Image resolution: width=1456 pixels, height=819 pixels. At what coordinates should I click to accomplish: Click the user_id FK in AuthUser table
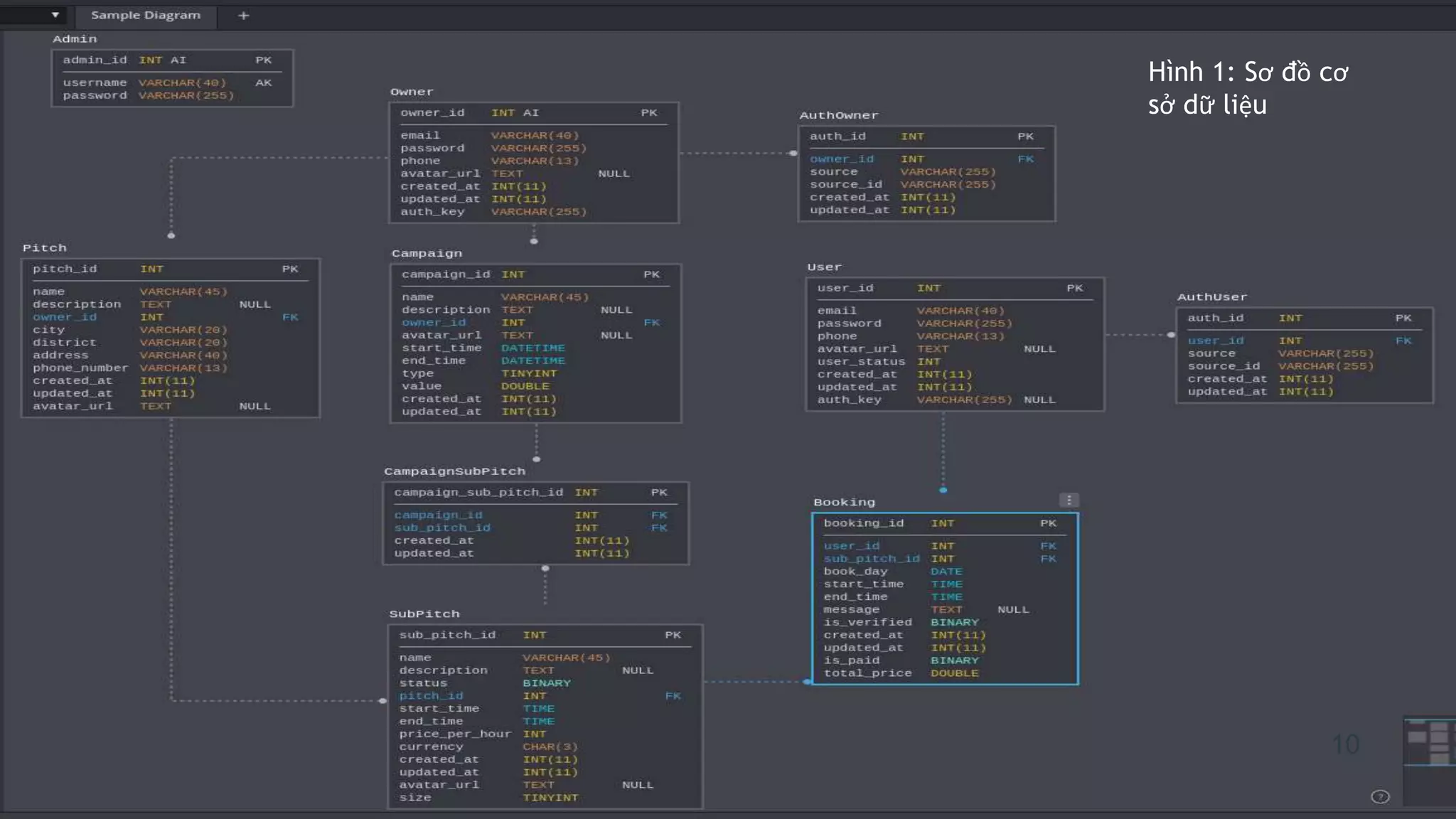(x=1215, y=341)
